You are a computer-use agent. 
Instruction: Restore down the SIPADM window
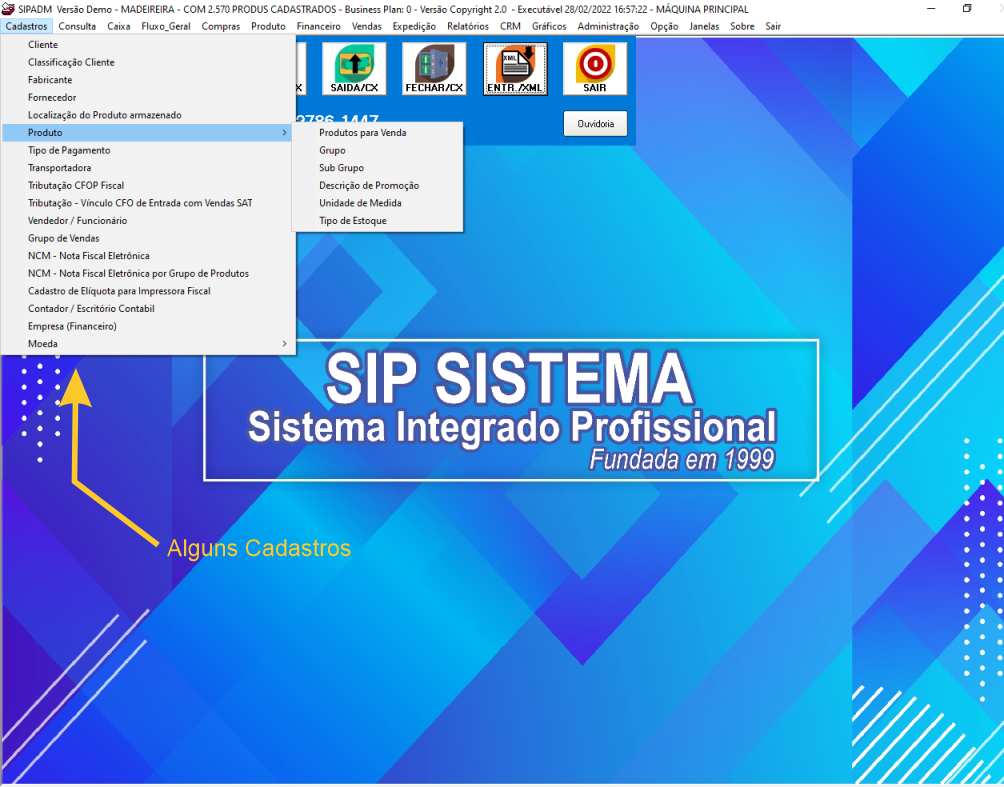click(x=967, y=9)
